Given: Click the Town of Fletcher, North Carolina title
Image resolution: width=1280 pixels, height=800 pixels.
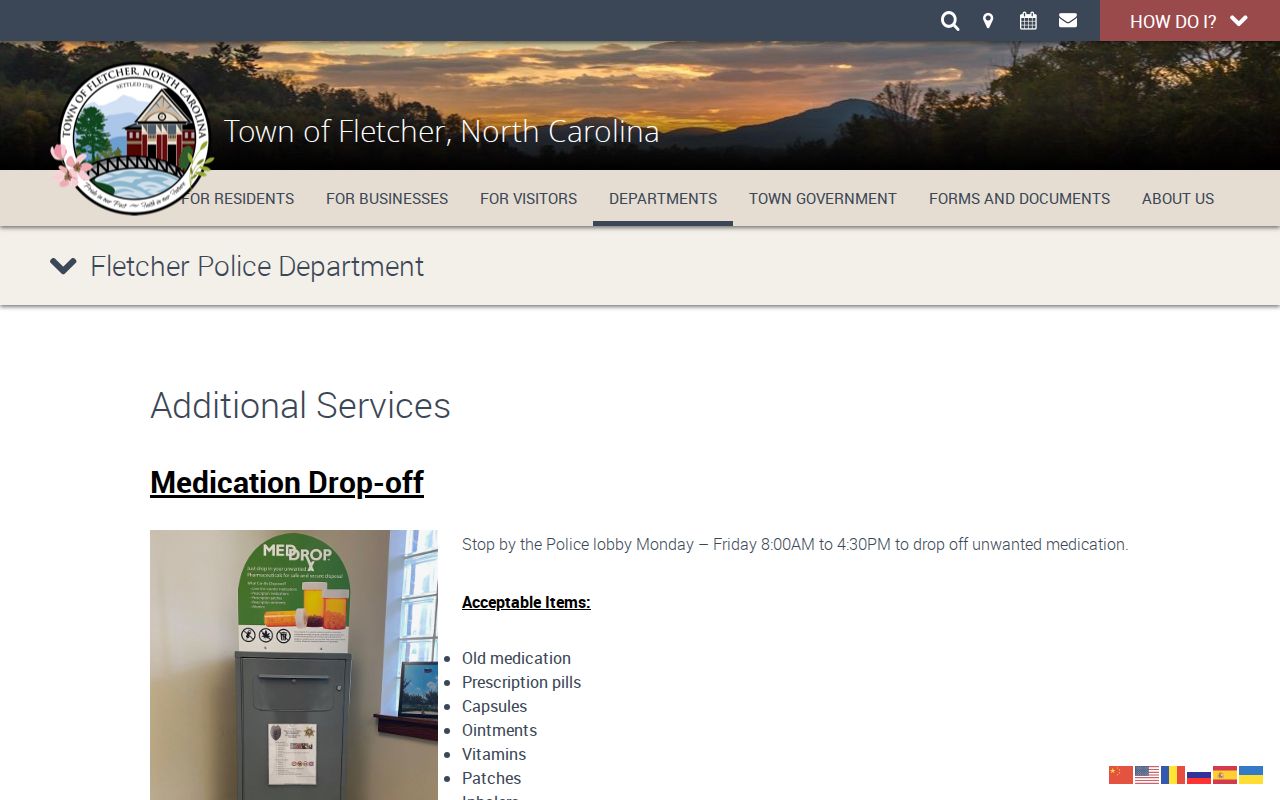Looking at the screenshot, I should coord(441,131).
